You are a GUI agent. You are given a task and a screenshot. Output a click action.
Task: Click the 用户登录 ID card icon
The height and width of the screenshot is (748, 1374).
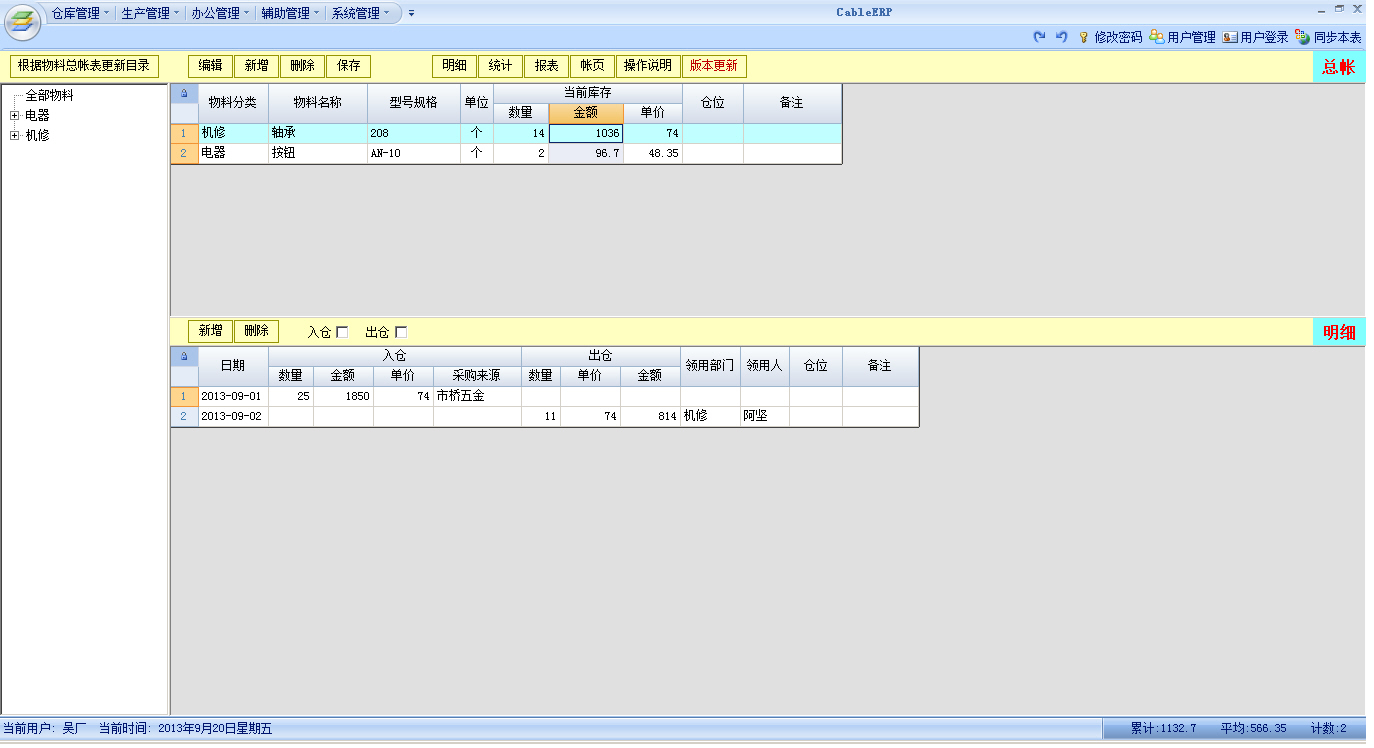(1229, 37)
